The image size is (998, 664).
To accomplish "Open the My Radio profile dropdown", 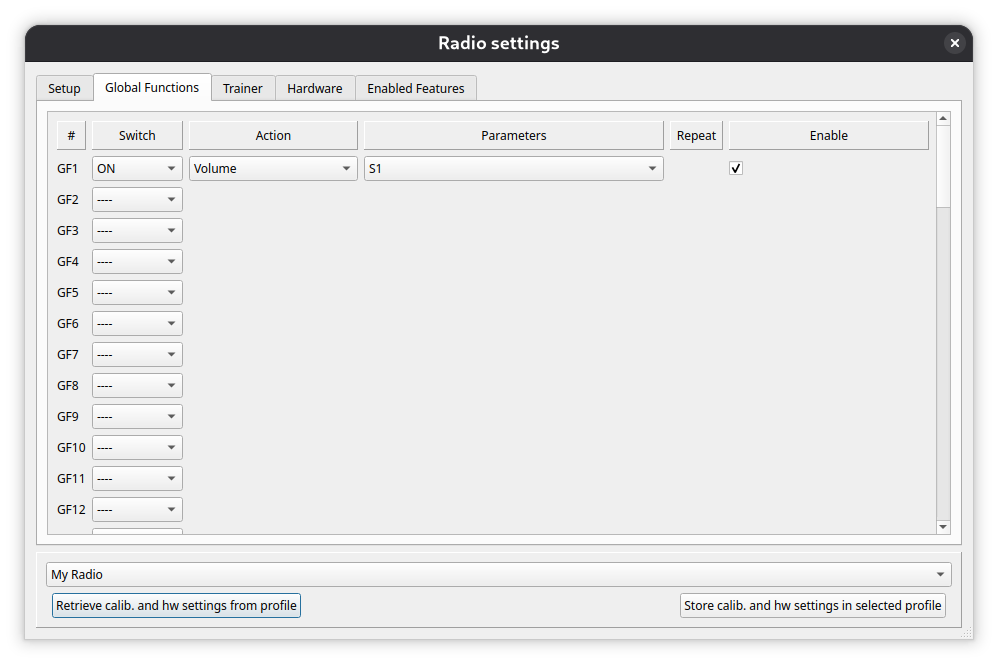I will pos(498,575).
